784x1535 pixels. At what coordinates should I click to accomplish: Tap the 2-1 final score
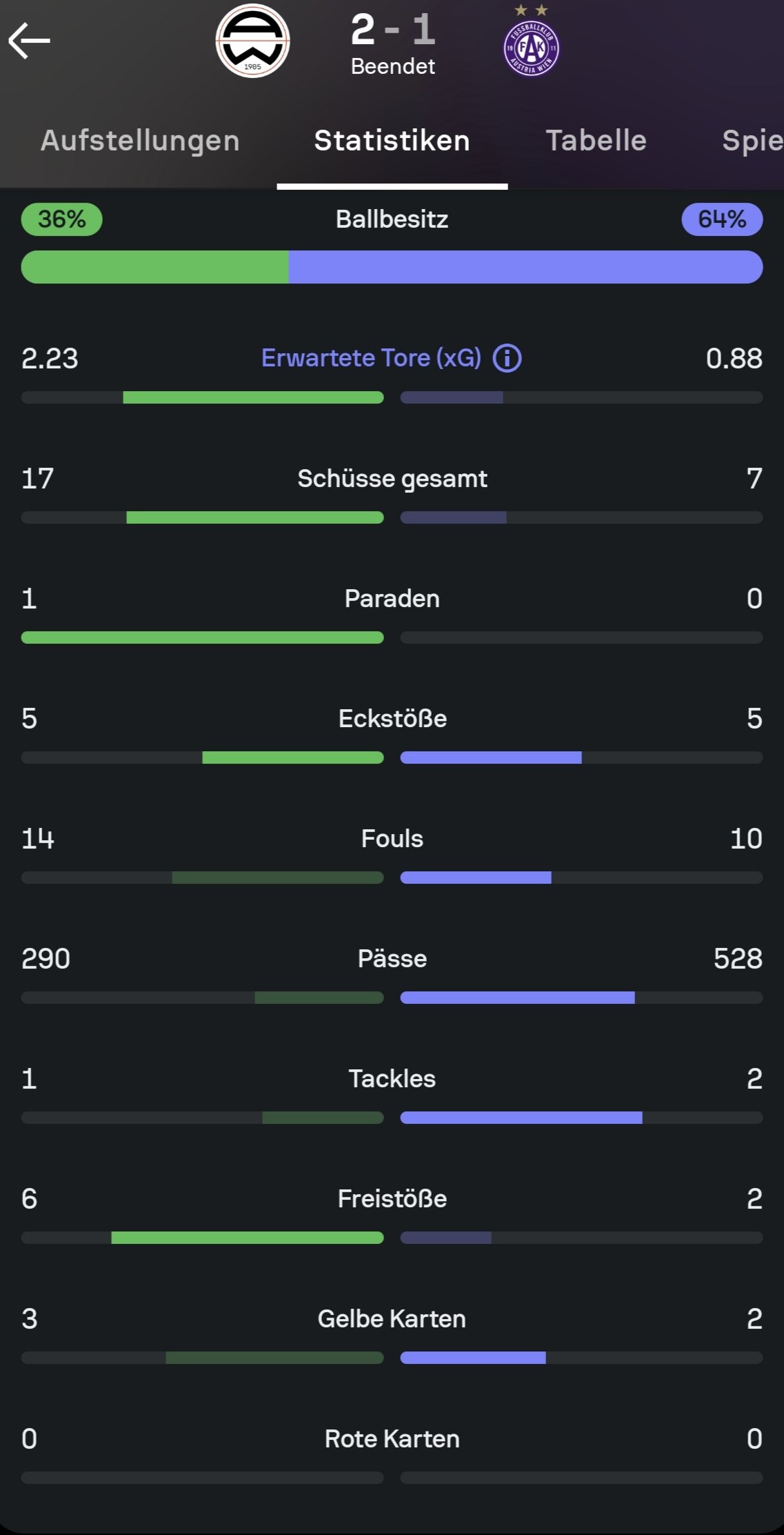point(392,30)
